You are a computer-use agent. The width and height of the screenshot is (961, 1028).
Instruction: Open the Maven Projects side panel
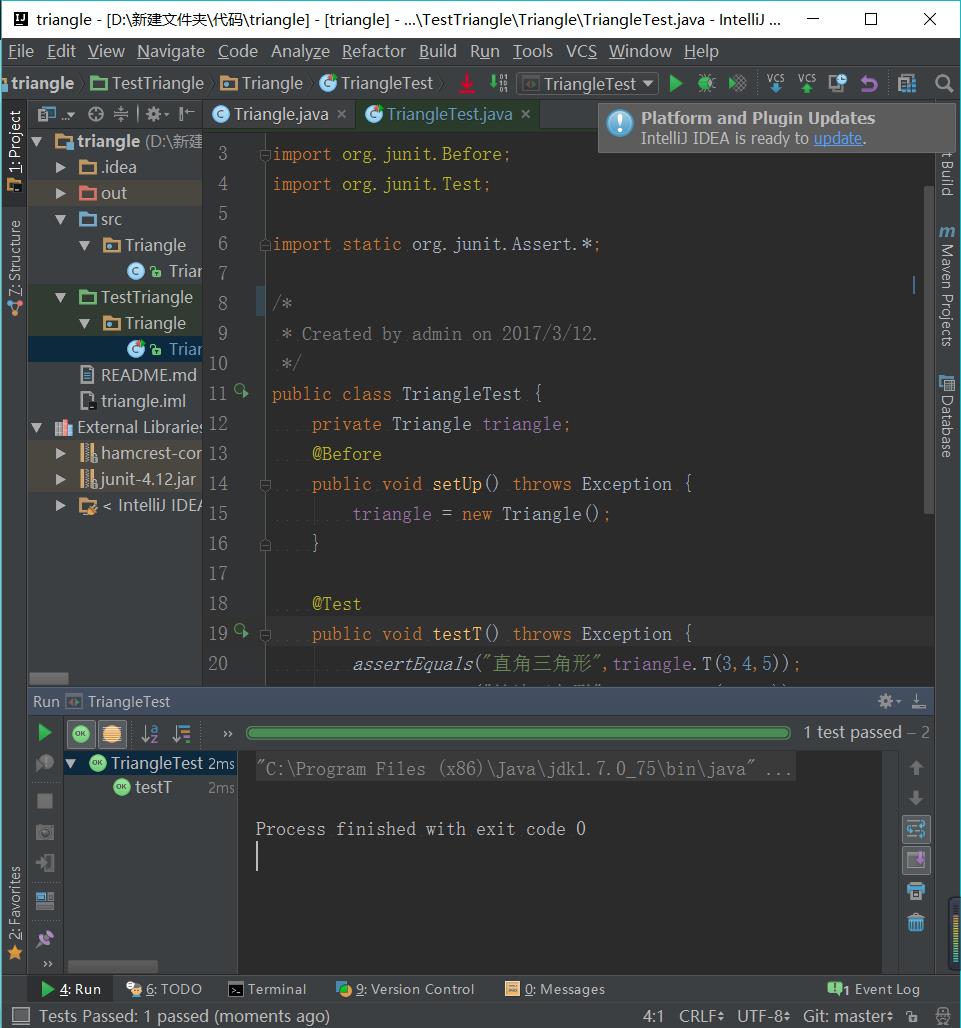pyautogui.click(x=946, y=287)
